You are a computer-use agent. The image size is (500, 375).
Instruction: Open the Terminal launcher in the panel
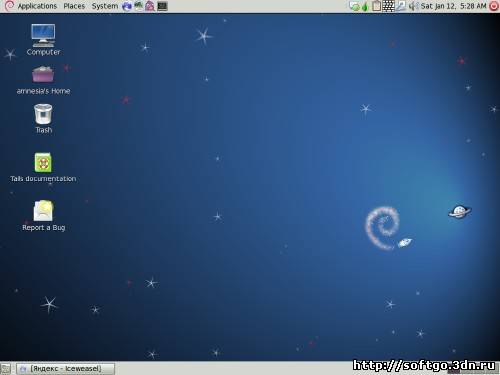[162, 6]
